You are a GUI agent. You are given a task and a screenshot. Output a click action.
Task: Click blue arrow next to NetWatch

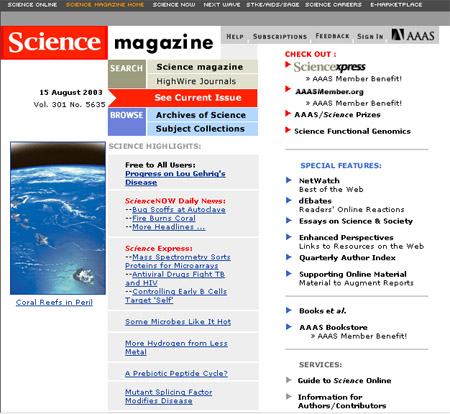pyautogui.click(x=289, y=180)
